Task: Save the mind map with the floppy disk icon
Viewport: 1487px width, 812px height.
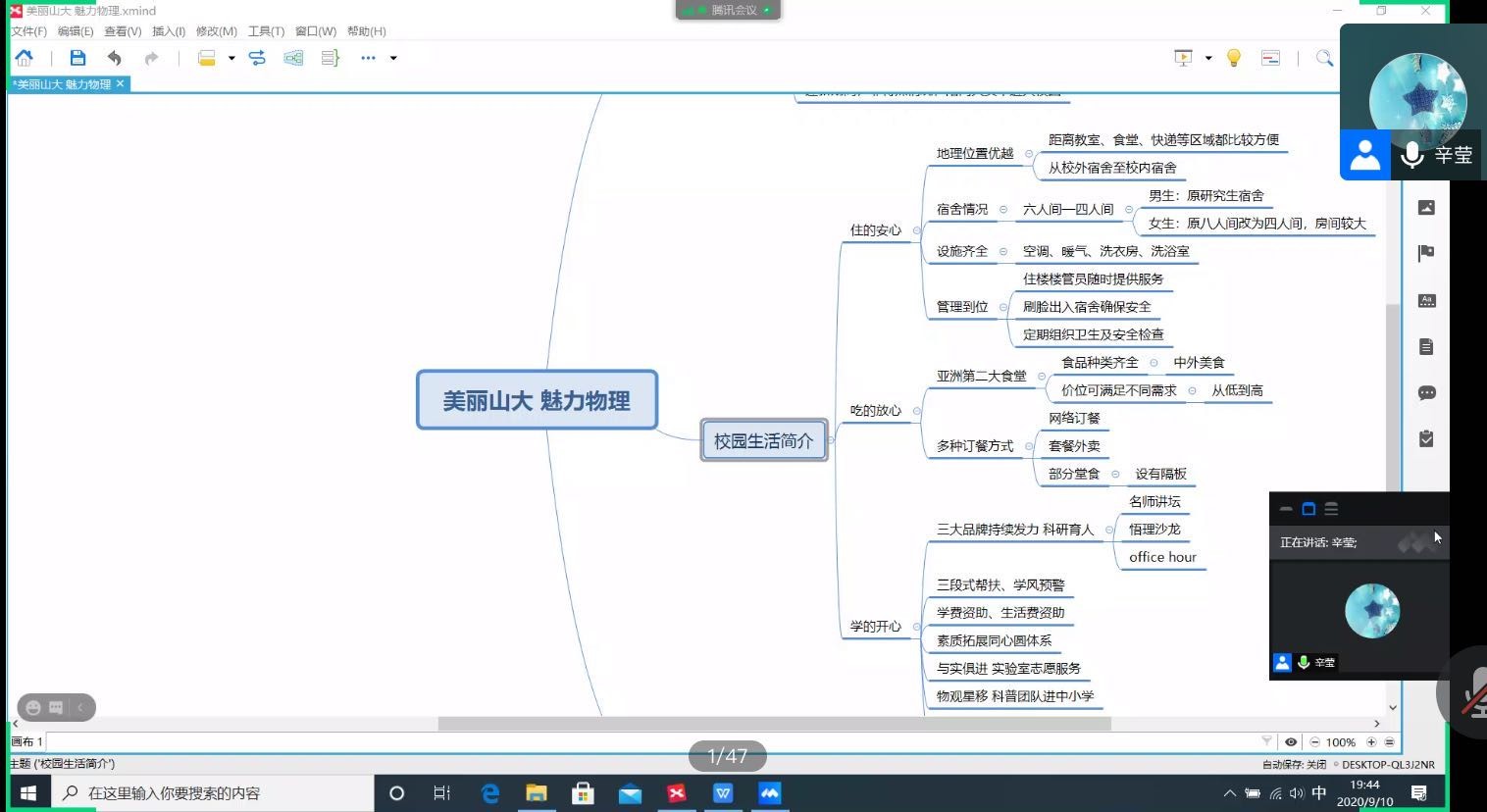Action: 77,58
